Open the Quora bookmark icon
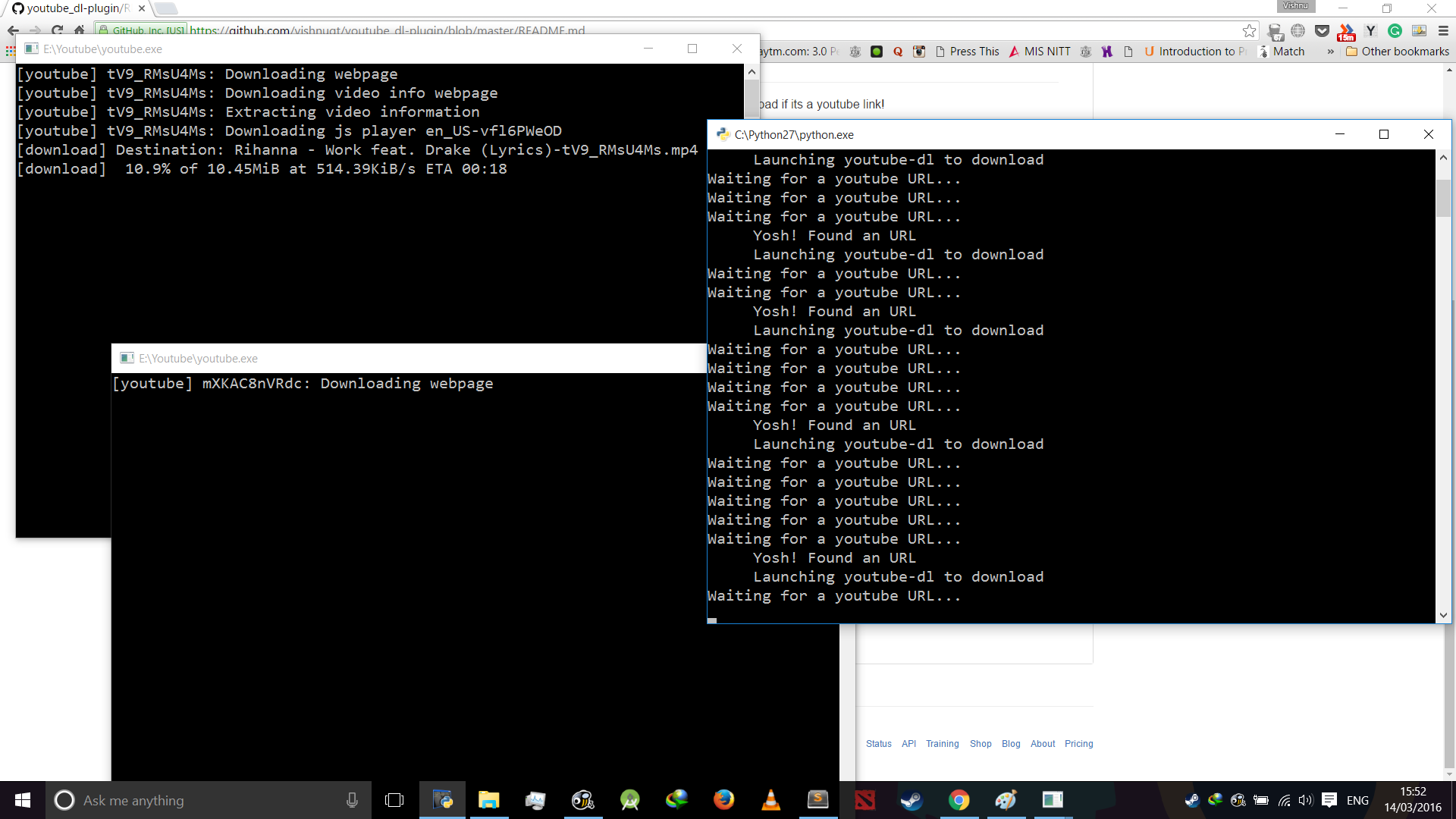 [x=898, y=52]
